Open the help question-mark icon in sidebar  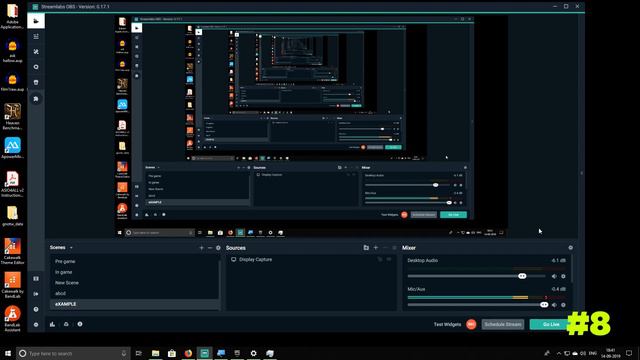coord(36,309)
